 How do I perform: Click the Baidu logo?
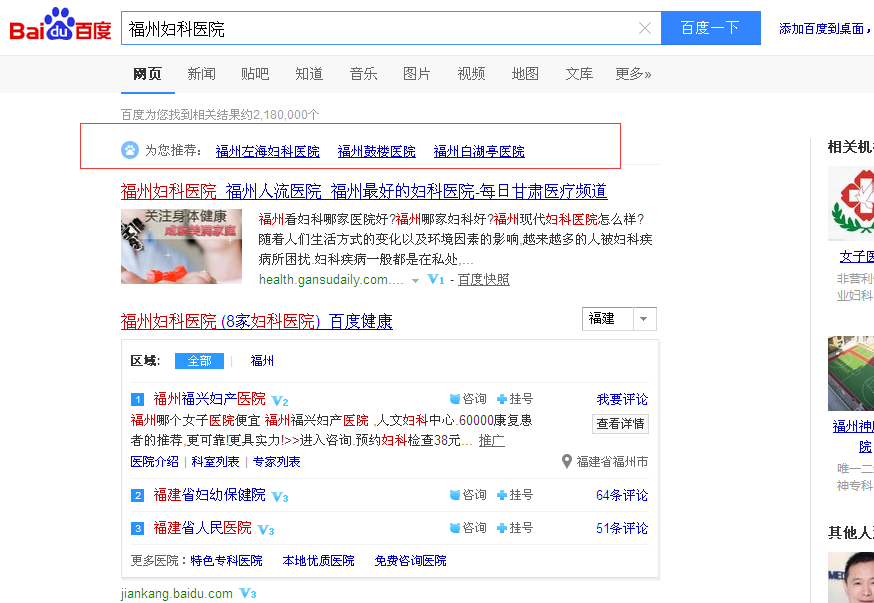tap(60, 27)
